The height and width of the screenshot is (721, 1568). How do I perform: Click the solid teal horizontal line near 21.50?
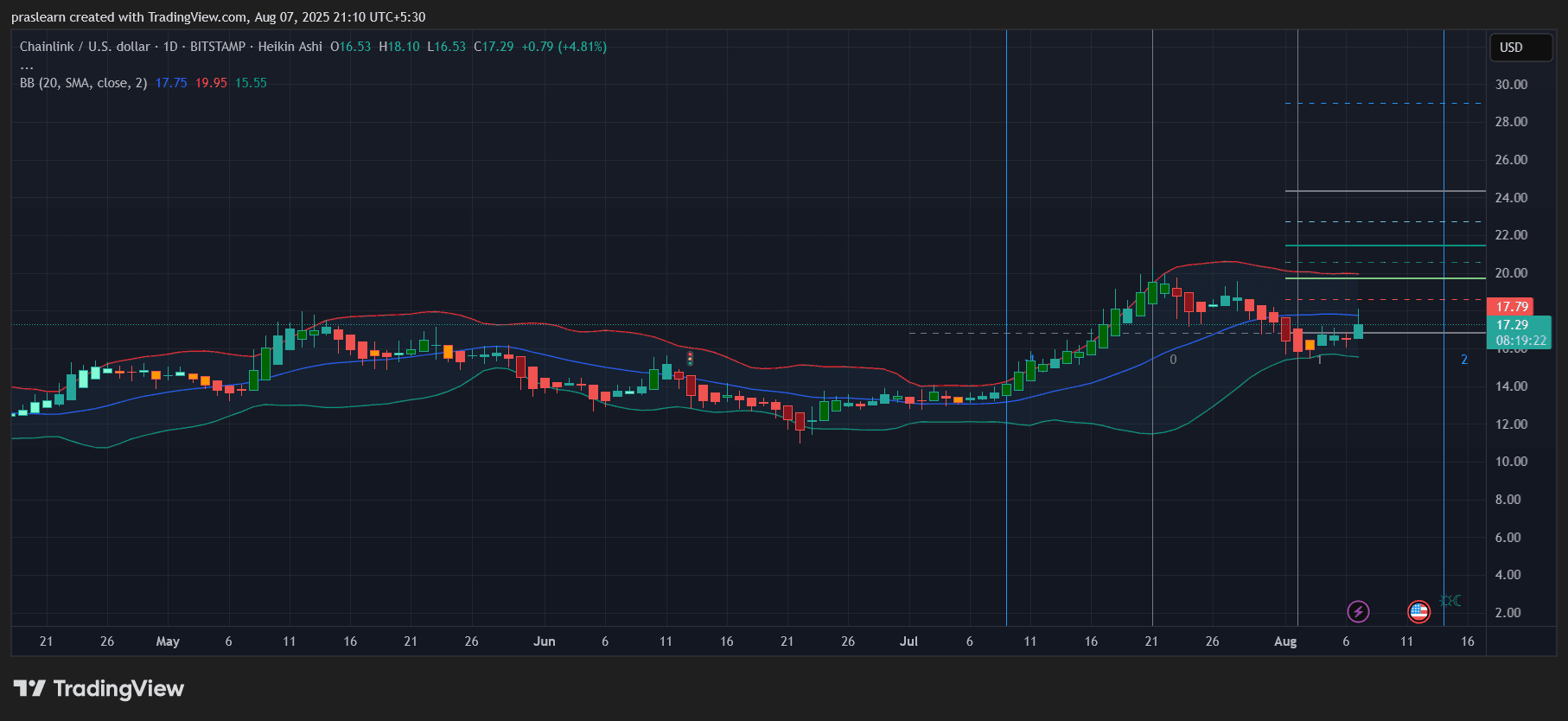coord(1383,246)
